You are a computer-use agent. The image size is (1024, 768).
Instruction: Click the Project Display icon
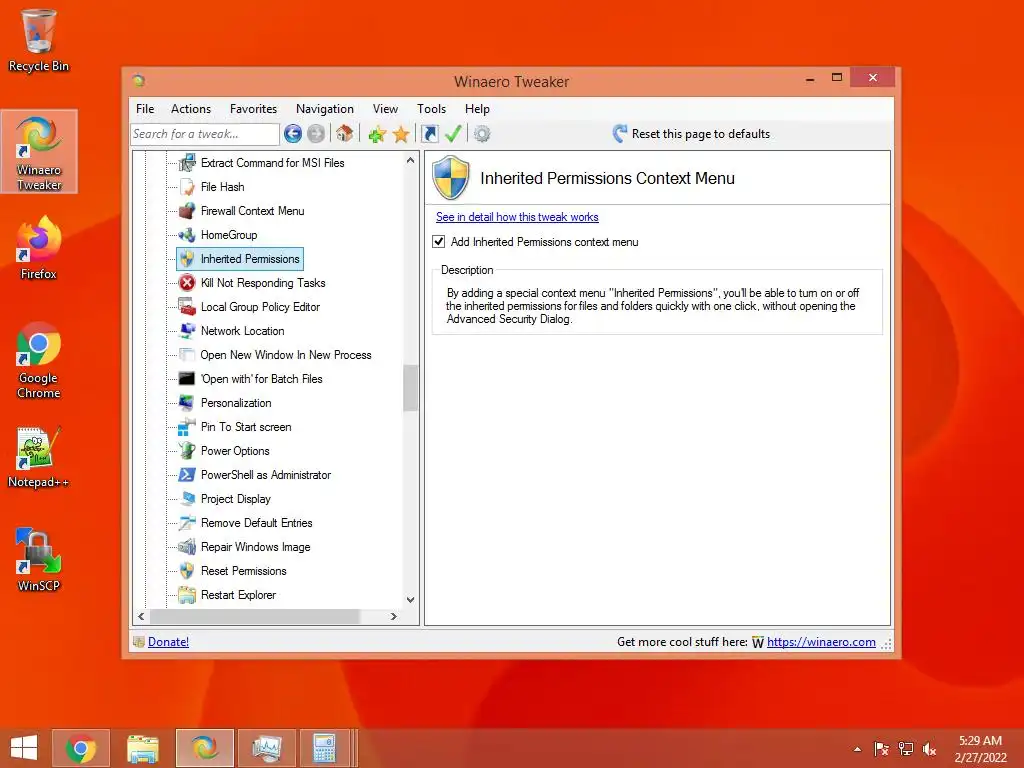click(187, 499)
